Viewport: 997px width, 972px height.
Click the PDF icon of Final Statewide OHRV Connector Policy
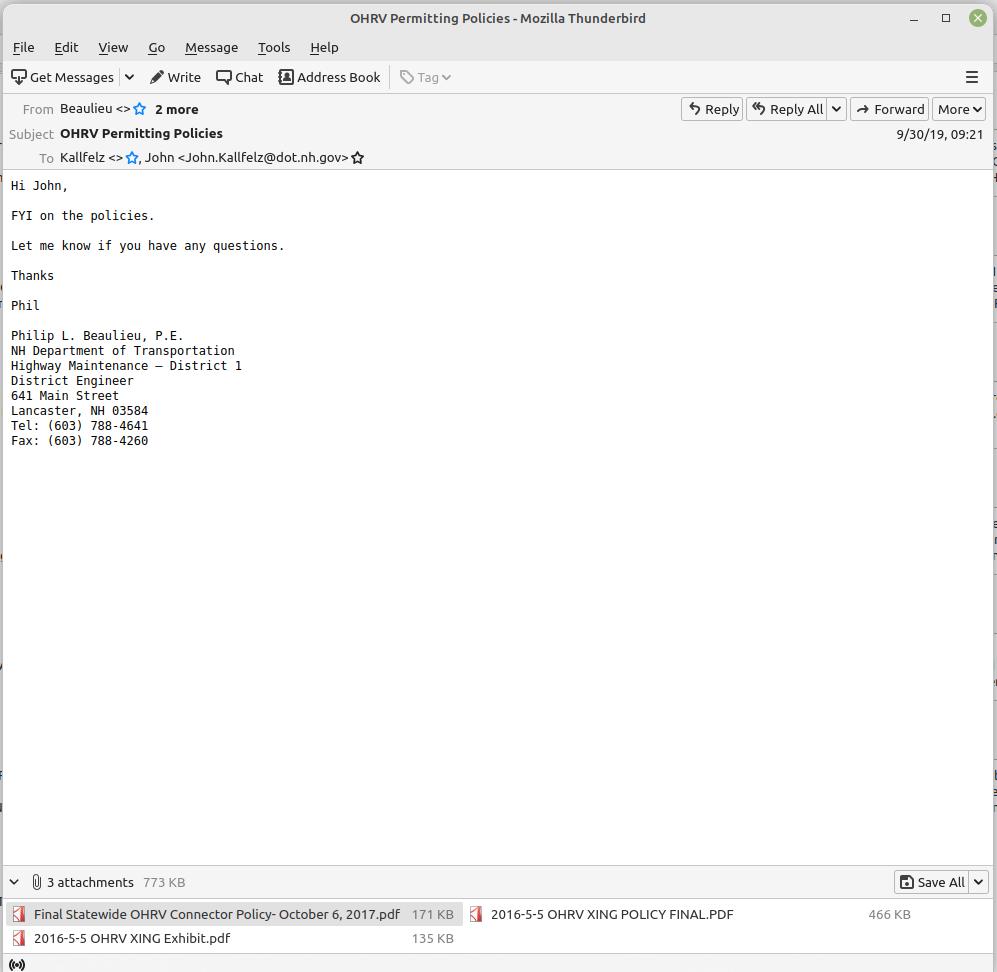point(19,914)
